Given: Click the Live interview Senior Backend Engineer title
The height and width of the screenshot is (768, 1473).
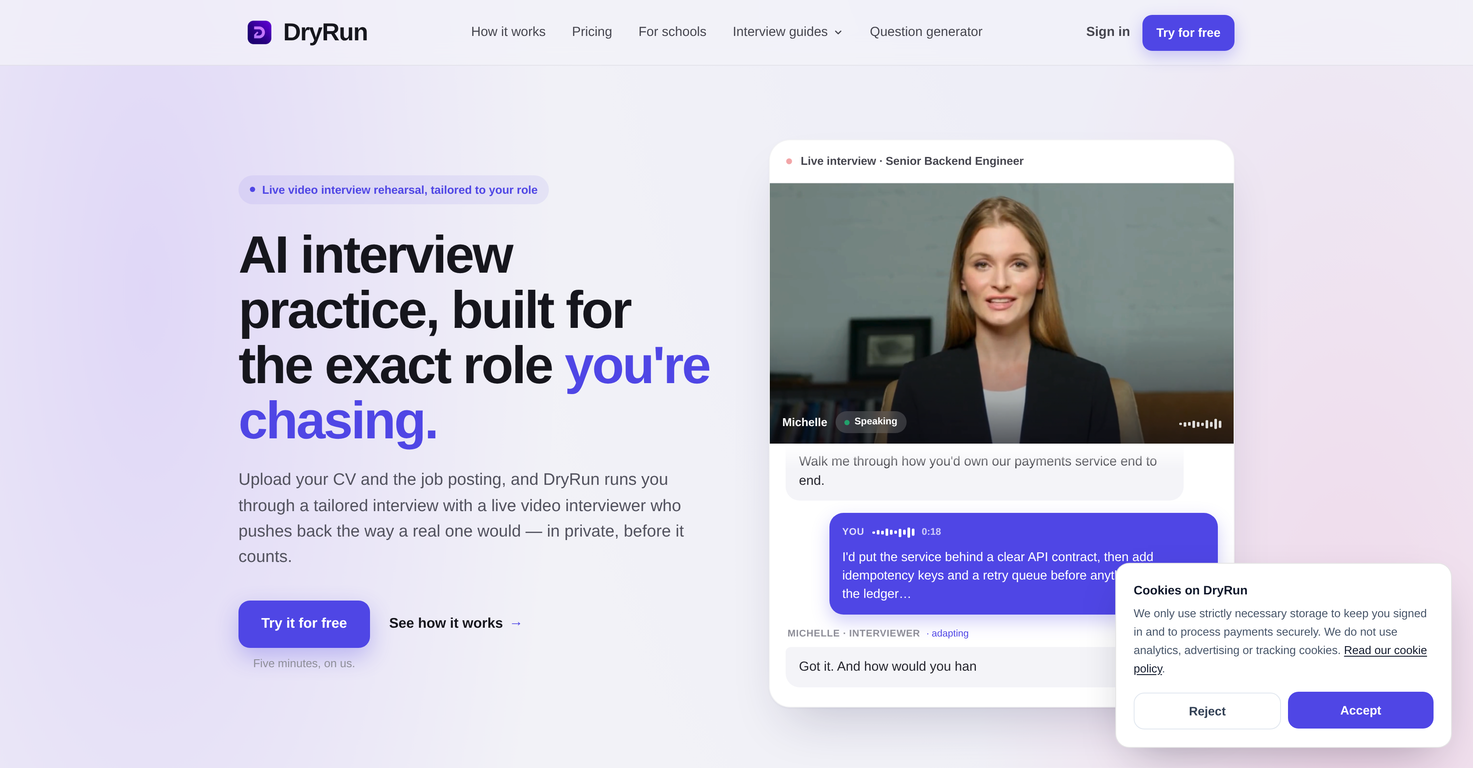Looking at the screenshot, I should (912, 161).
